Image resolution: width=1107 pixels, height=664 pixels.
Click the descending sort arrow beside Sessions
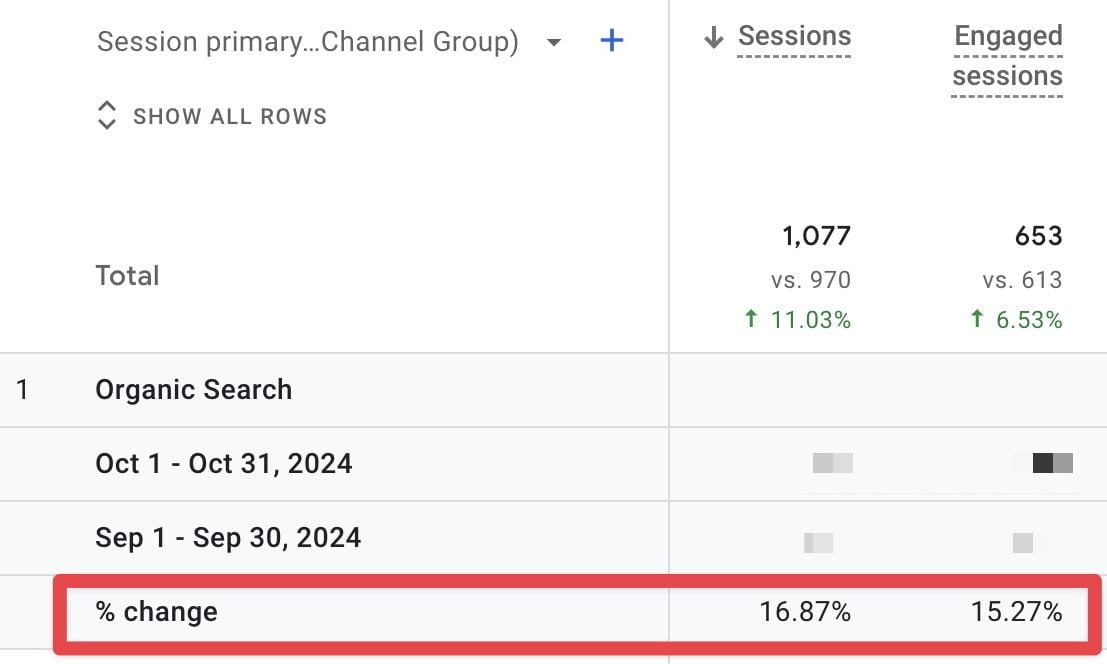coord(712,36)
